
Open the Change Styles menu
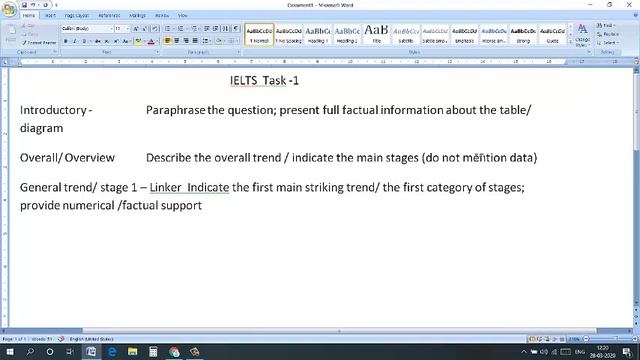click(582, 35)
